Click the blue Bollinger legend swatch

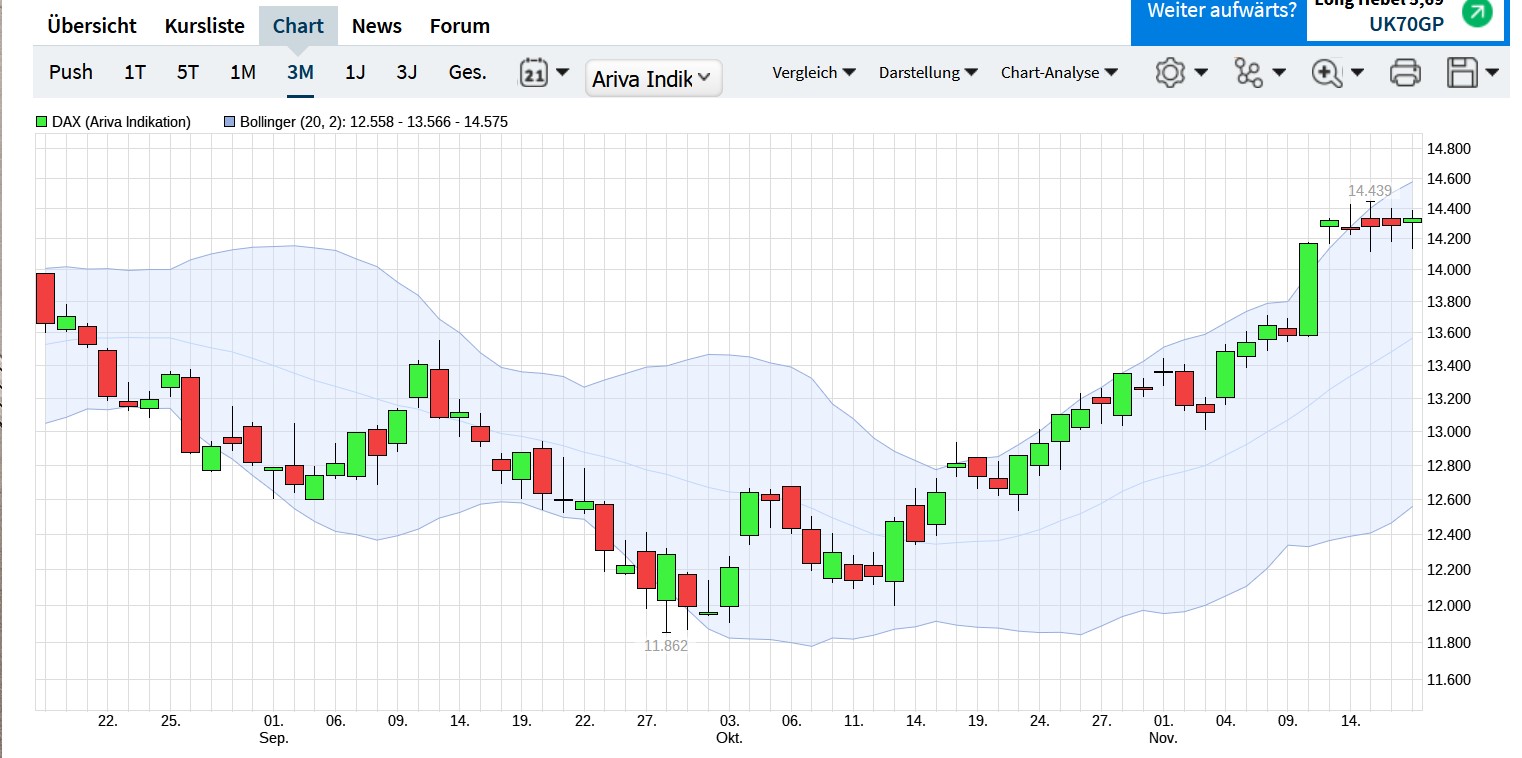[x=230, y=122]
